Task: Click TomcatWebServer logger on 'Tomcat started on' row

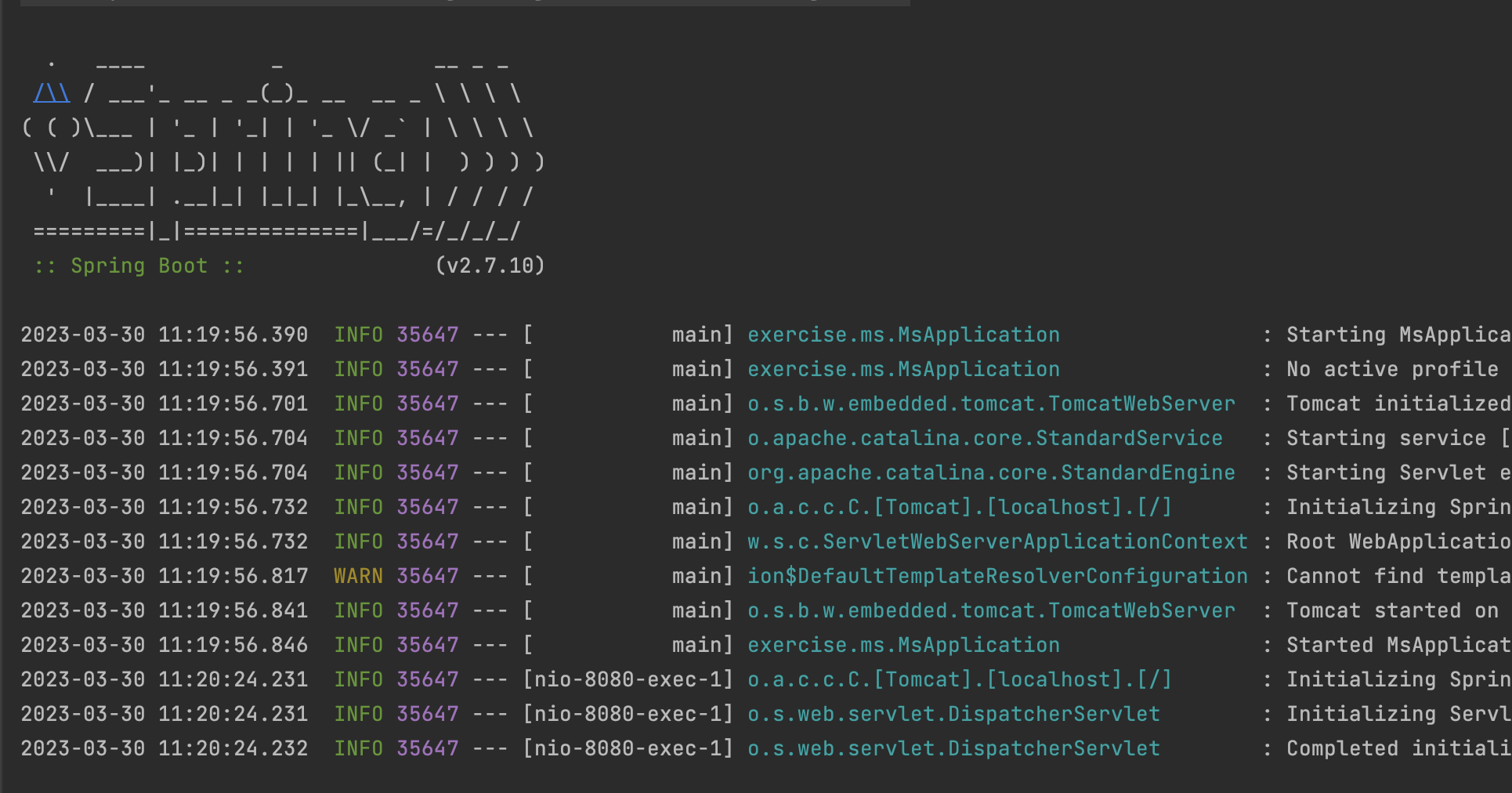Action: click(x=991, y=610)
